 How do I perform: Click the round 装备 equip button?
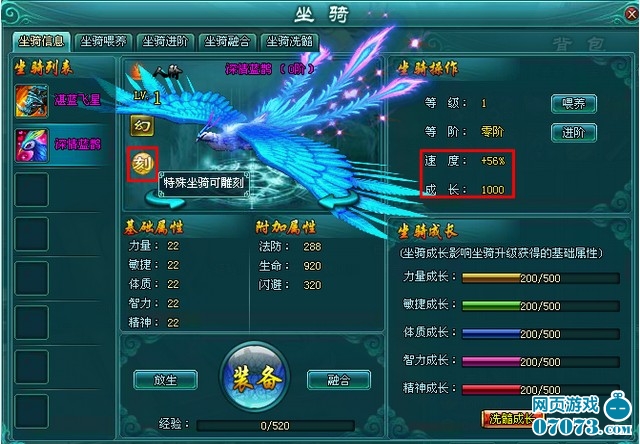pyautogui.click(x=256, y=377)
